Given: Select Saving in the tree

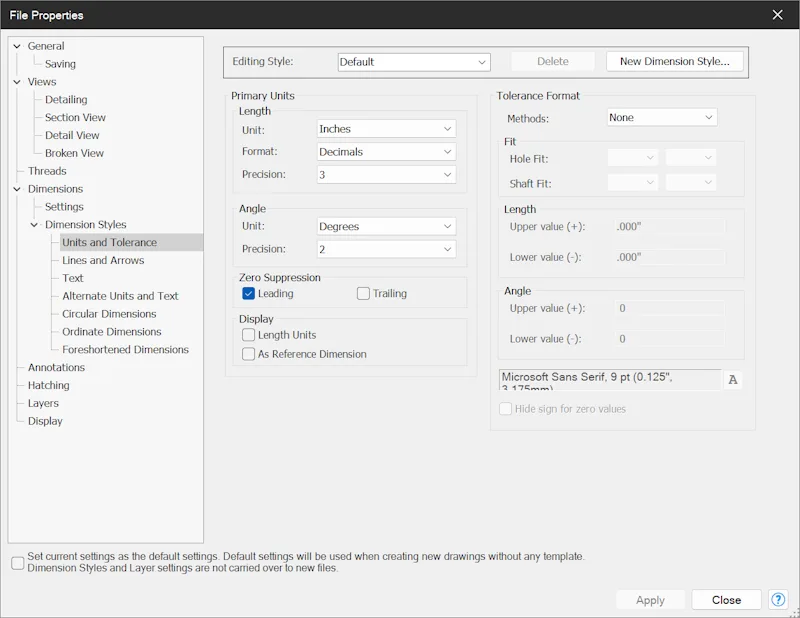Looking at the screenshot, I should (60, 64).
